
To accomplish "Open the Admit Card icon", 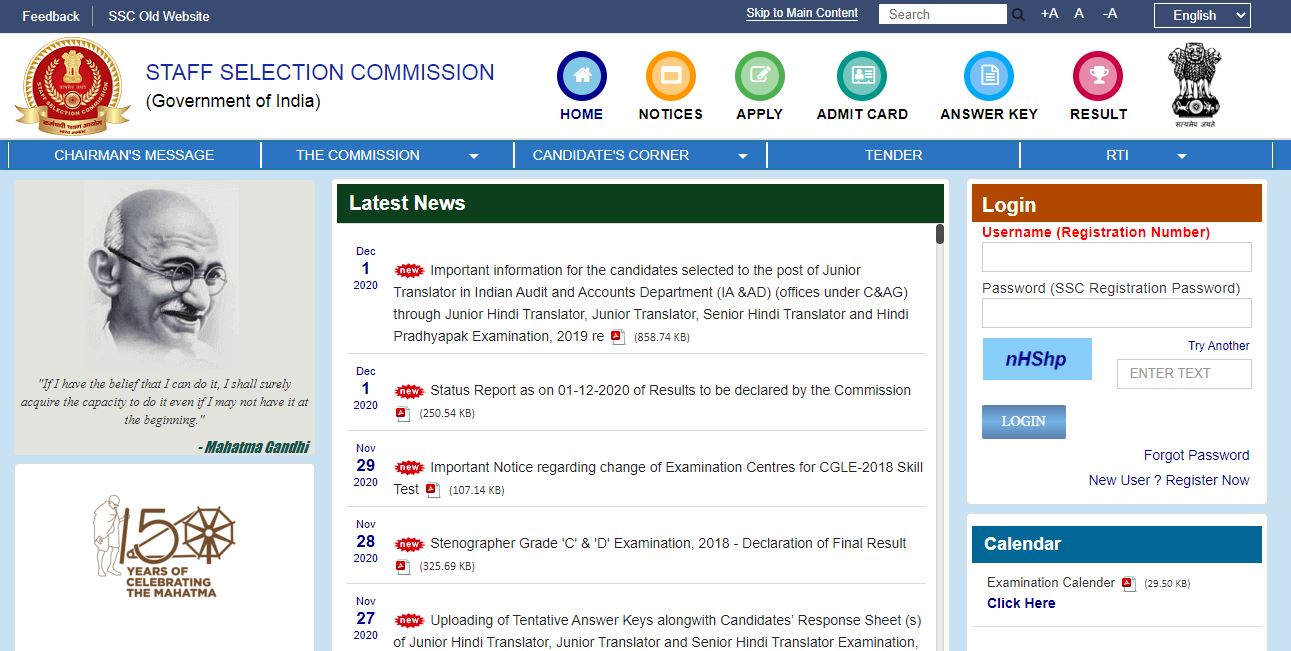I will click(862, 76).
